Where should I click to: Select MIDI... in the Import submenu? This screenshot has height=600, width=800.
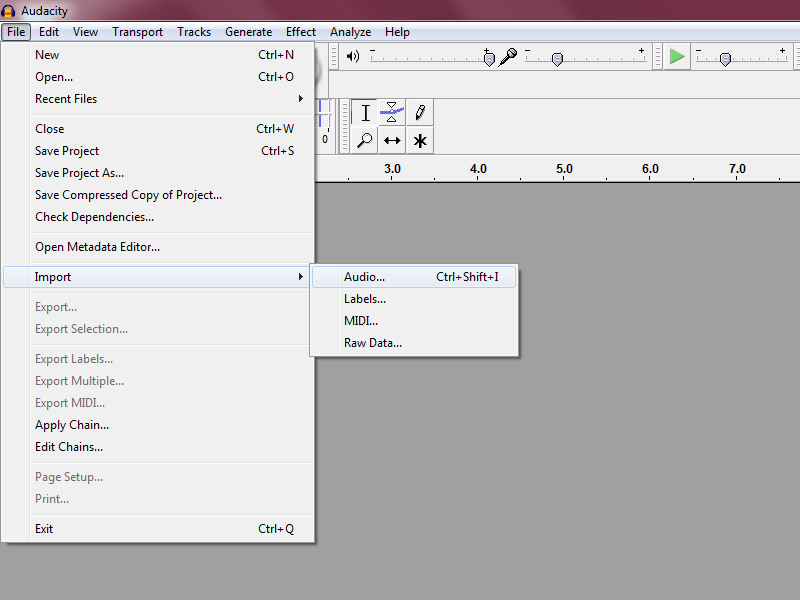tap(414, 320)
